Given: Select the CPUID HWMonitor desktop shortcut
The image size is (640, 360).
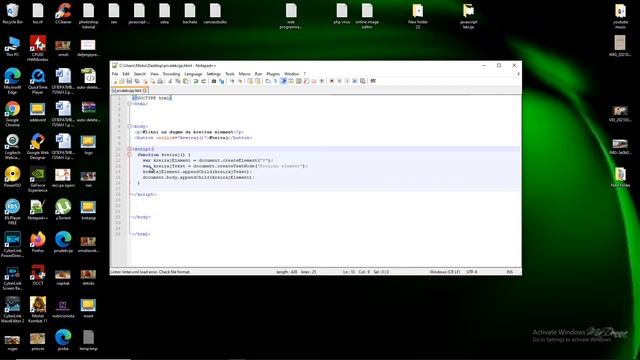Looking at the screenshot, I should point(38,49).
